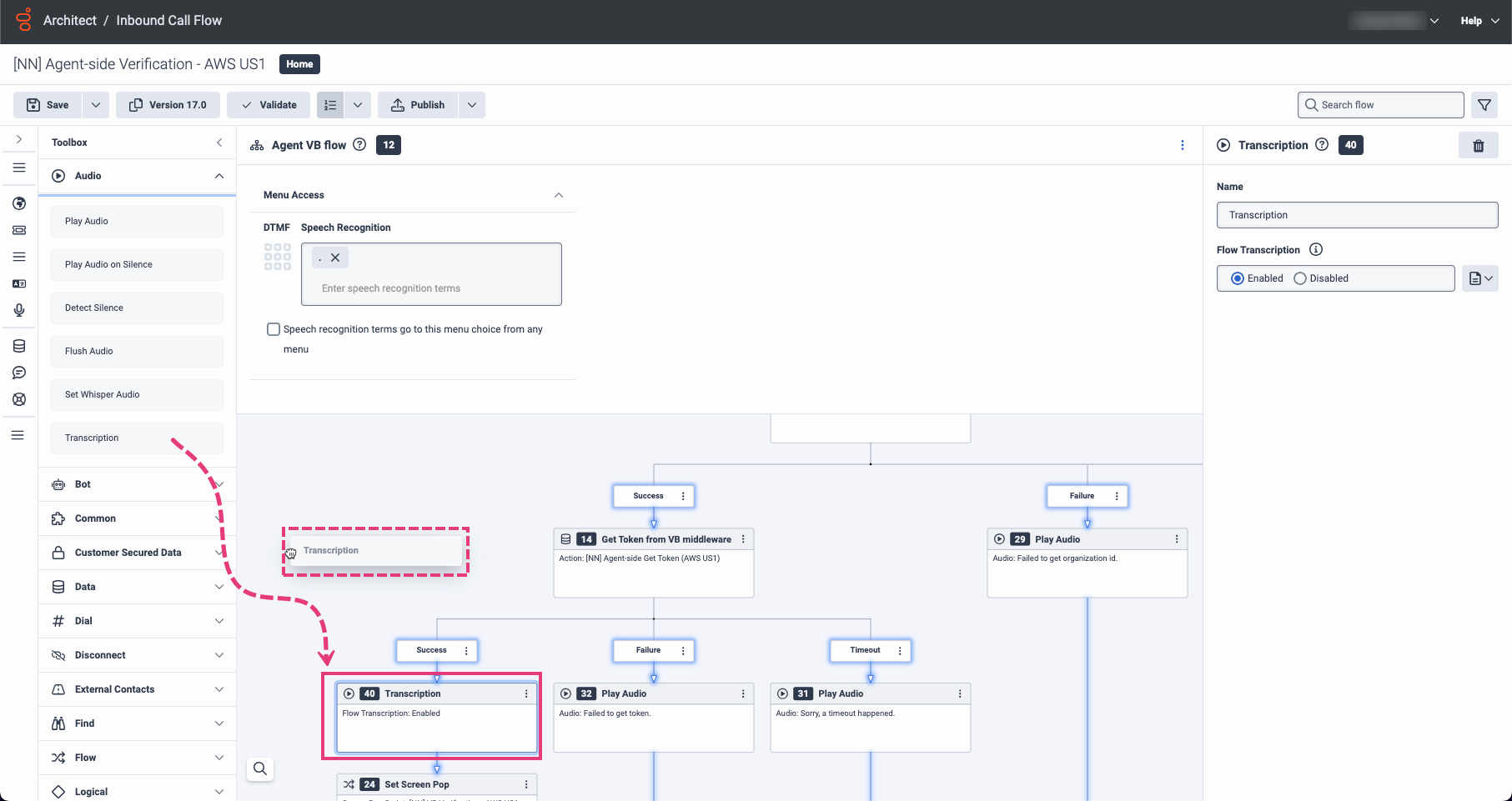Collapse the Menu Access section

coord(559,195)
